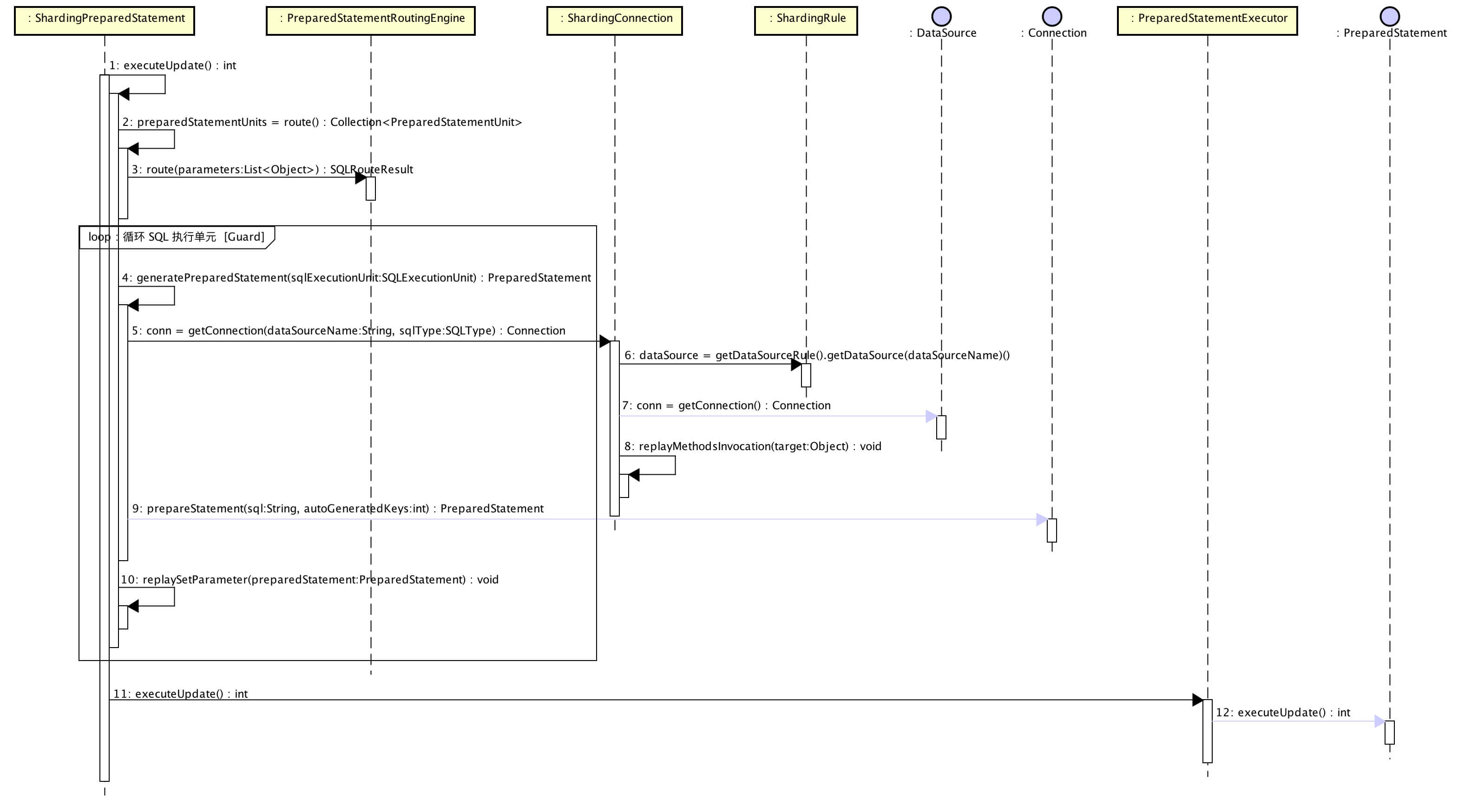This screenshot has height=812, width=1458.
Task: Click message 1 executeUpdate label
Action: [173, 65]
